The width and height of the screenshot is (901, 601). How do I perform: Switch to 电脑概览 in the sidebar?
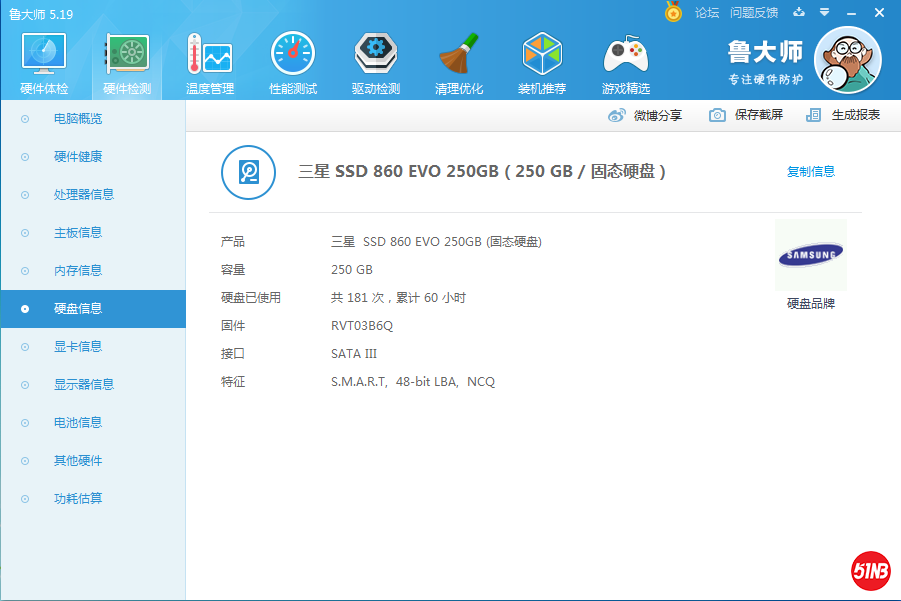click(x=78, y=119)
